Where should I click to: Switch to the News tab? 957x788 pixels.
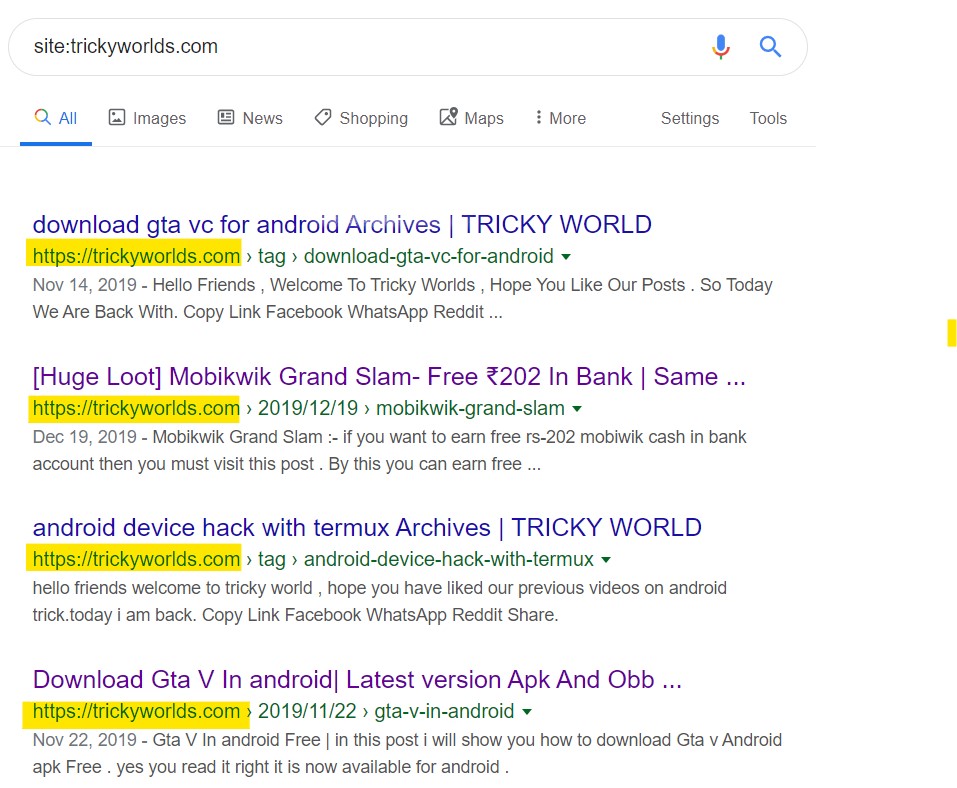click(250, 118)
